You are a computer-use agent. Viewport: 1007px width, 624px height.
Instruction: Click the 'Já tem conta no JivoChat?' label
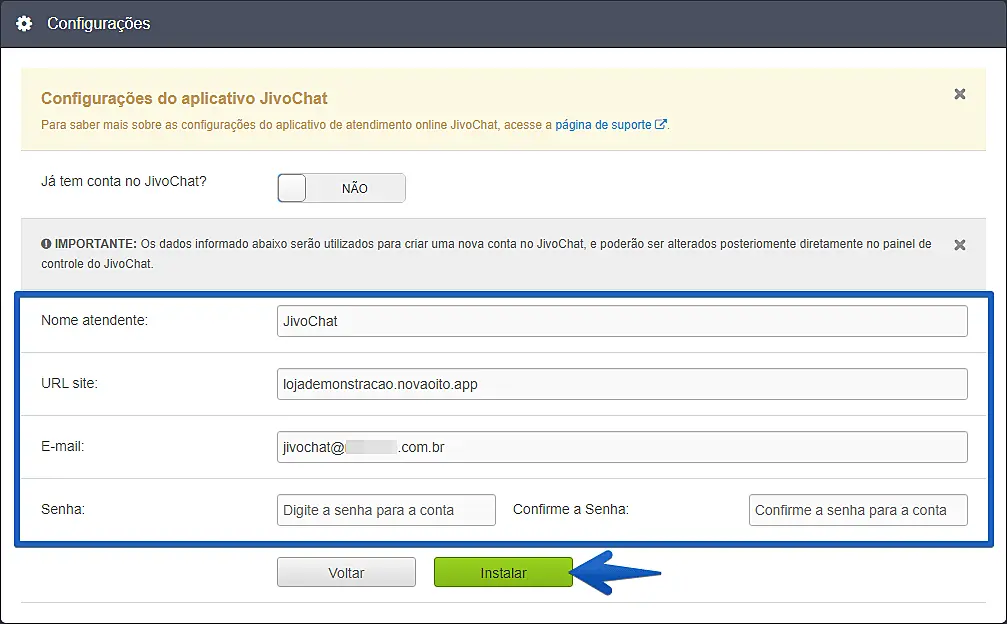(x=123, y=181)
